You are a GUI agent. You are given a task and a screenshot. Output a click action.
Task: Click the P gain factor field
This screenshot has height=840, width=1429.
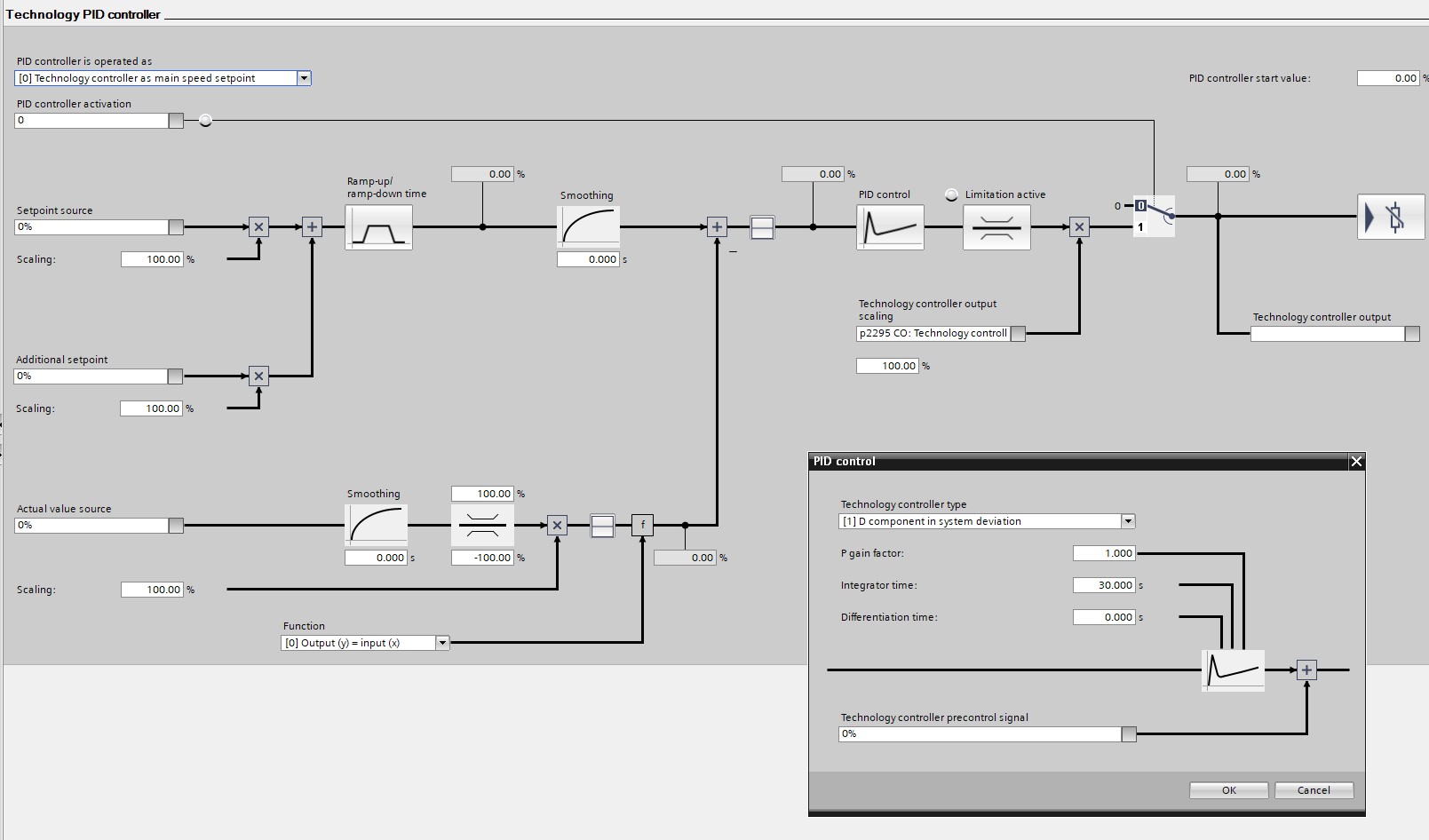1104,553
